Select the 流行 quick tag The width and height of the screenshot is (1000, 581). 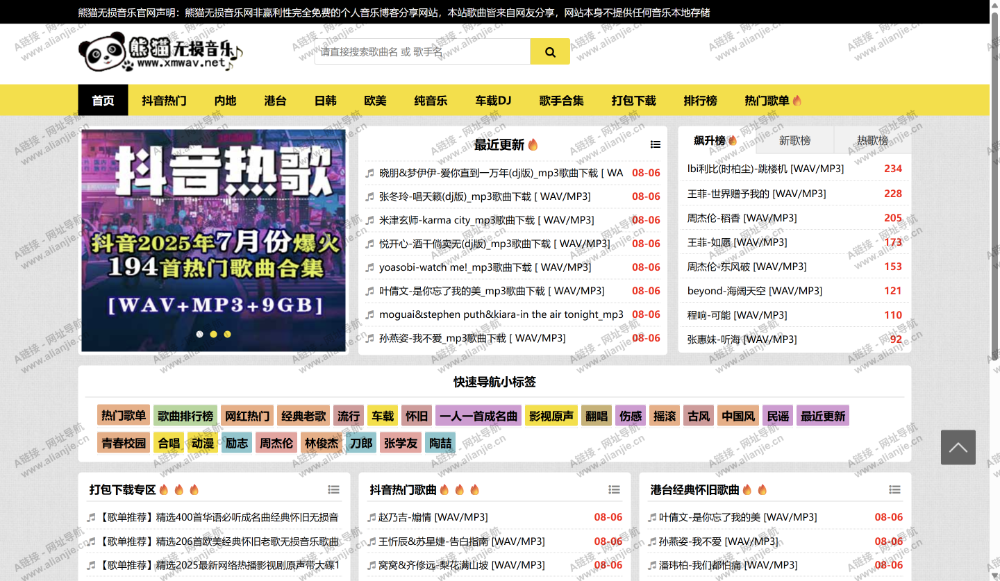pos(348,416)
